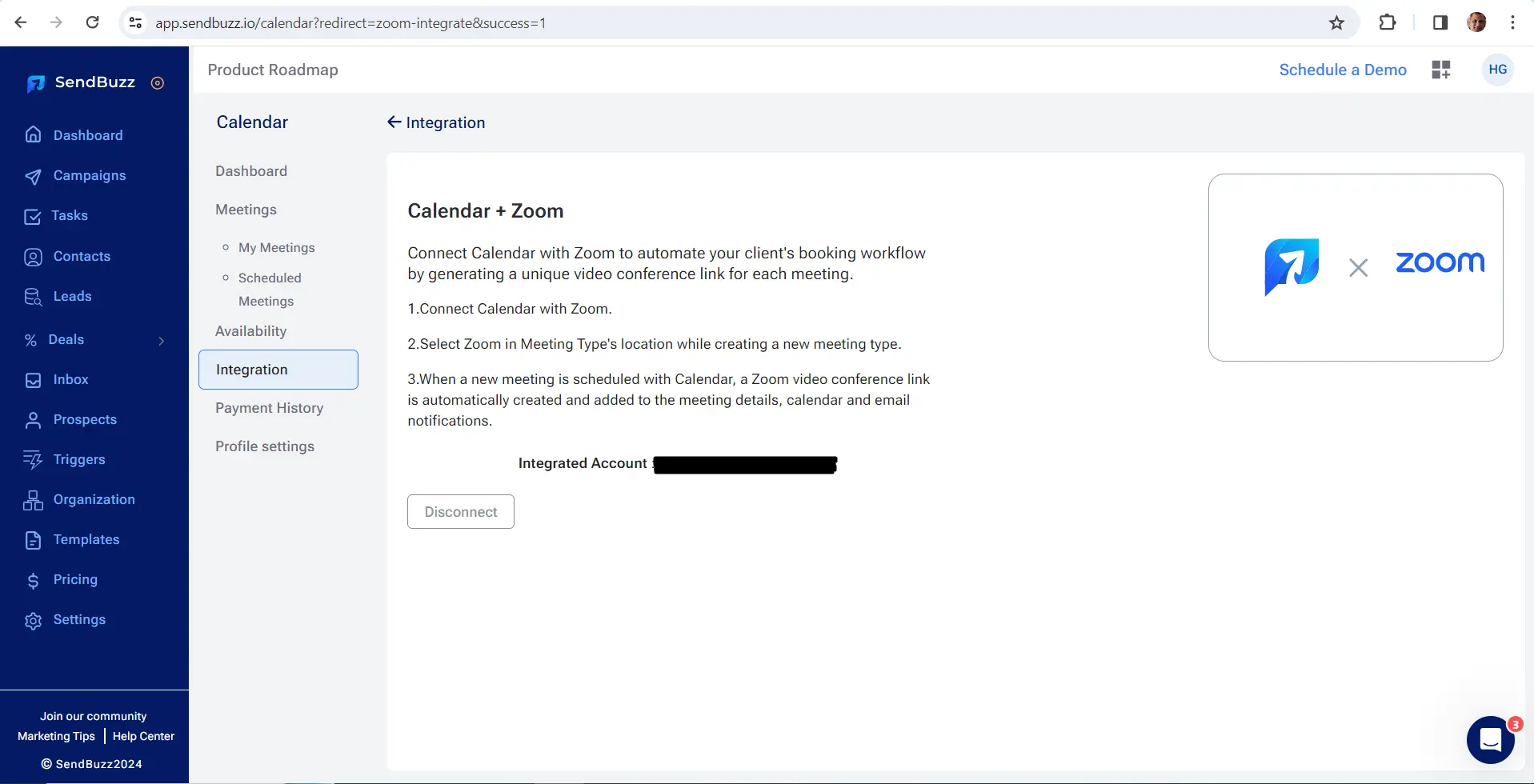Select the Integration menu item
Screen dimensions: 1534x784
pyautogui.click(x=278, y=370)
